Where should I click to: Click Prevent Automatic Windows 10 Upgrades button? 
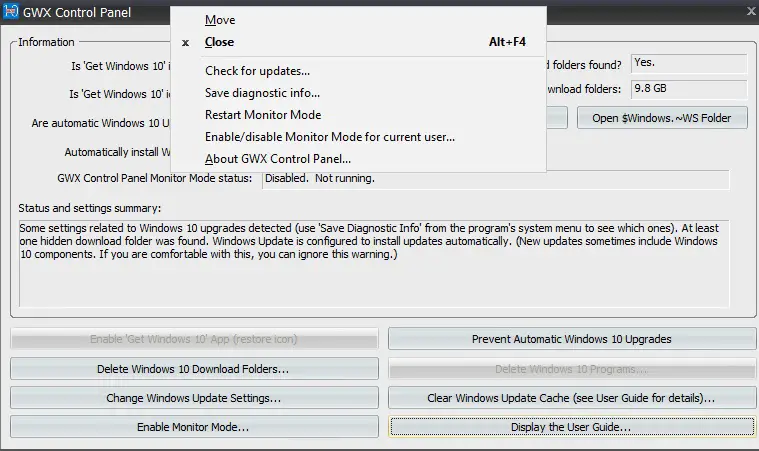pos(572,339)
